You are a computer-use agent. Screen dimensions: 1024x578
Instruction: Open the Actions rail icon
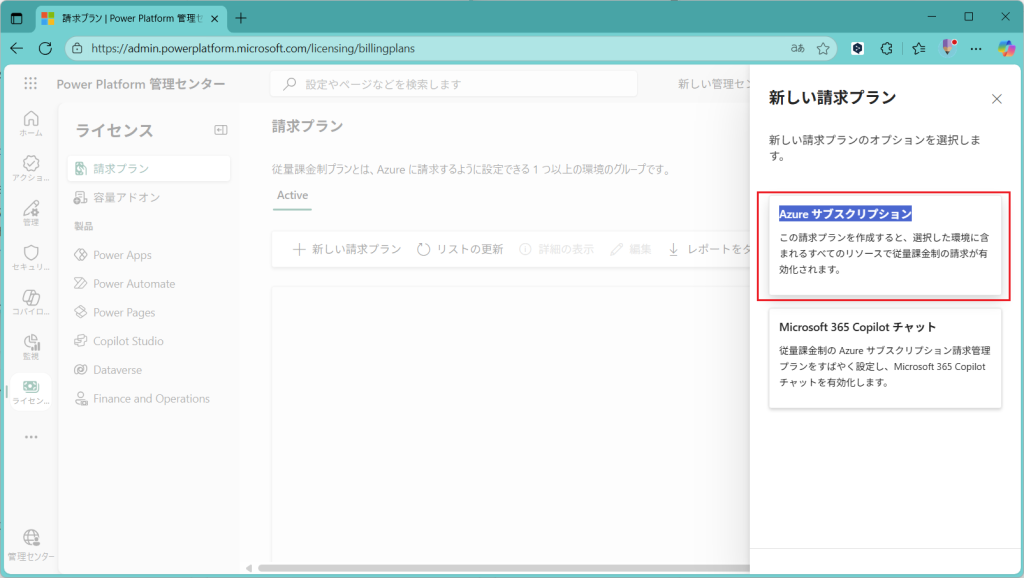point(31,168)
